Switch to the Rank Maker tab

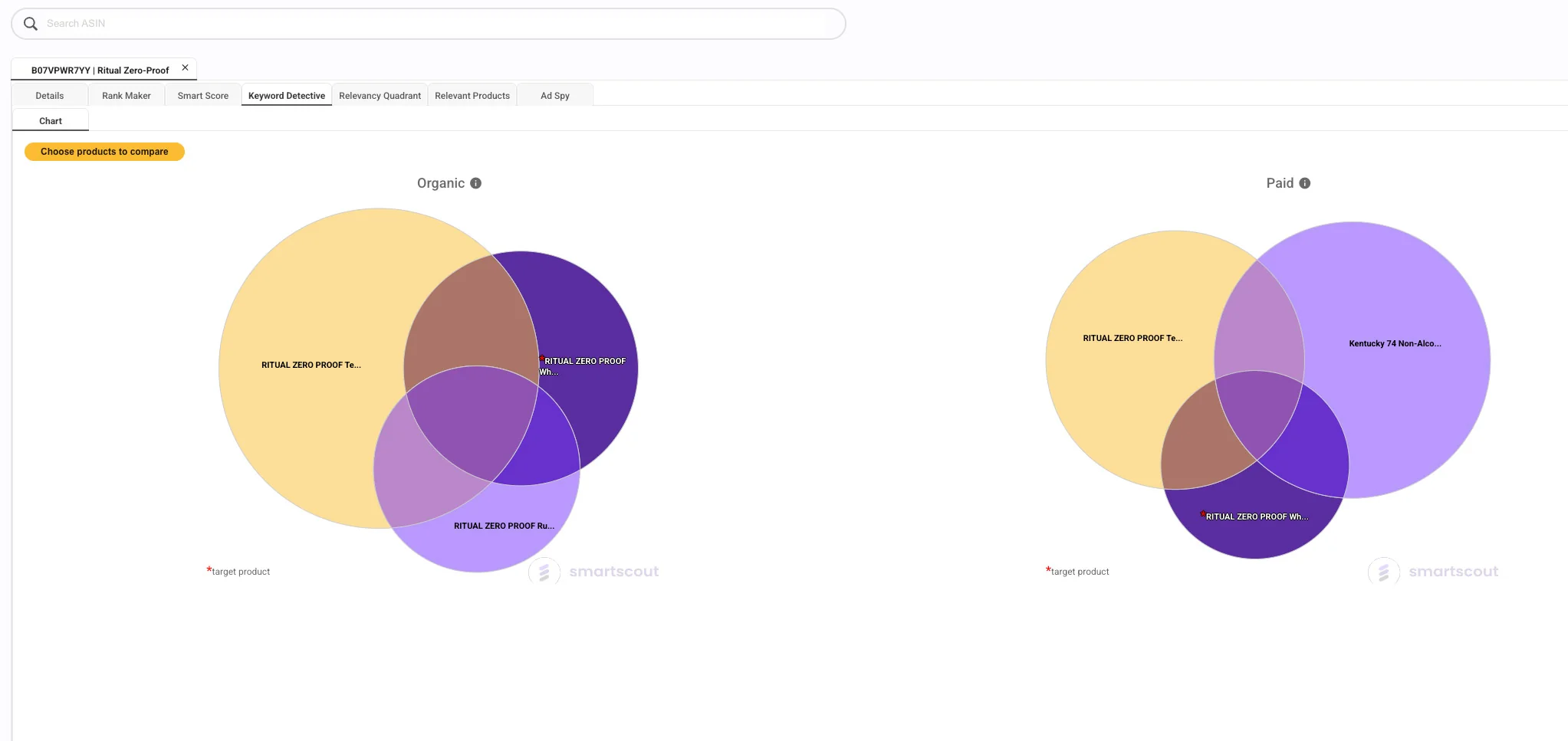tap(127, 96)
